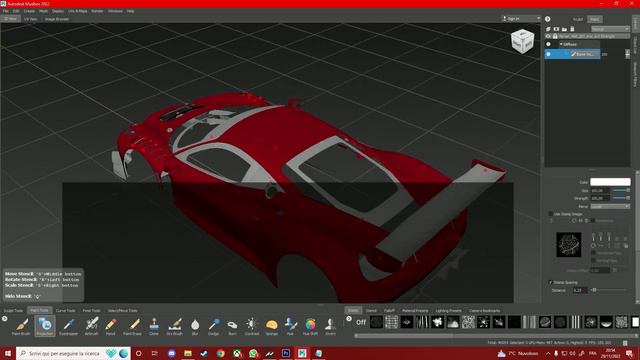Open the UV View tab

click(x=30, y=19)
